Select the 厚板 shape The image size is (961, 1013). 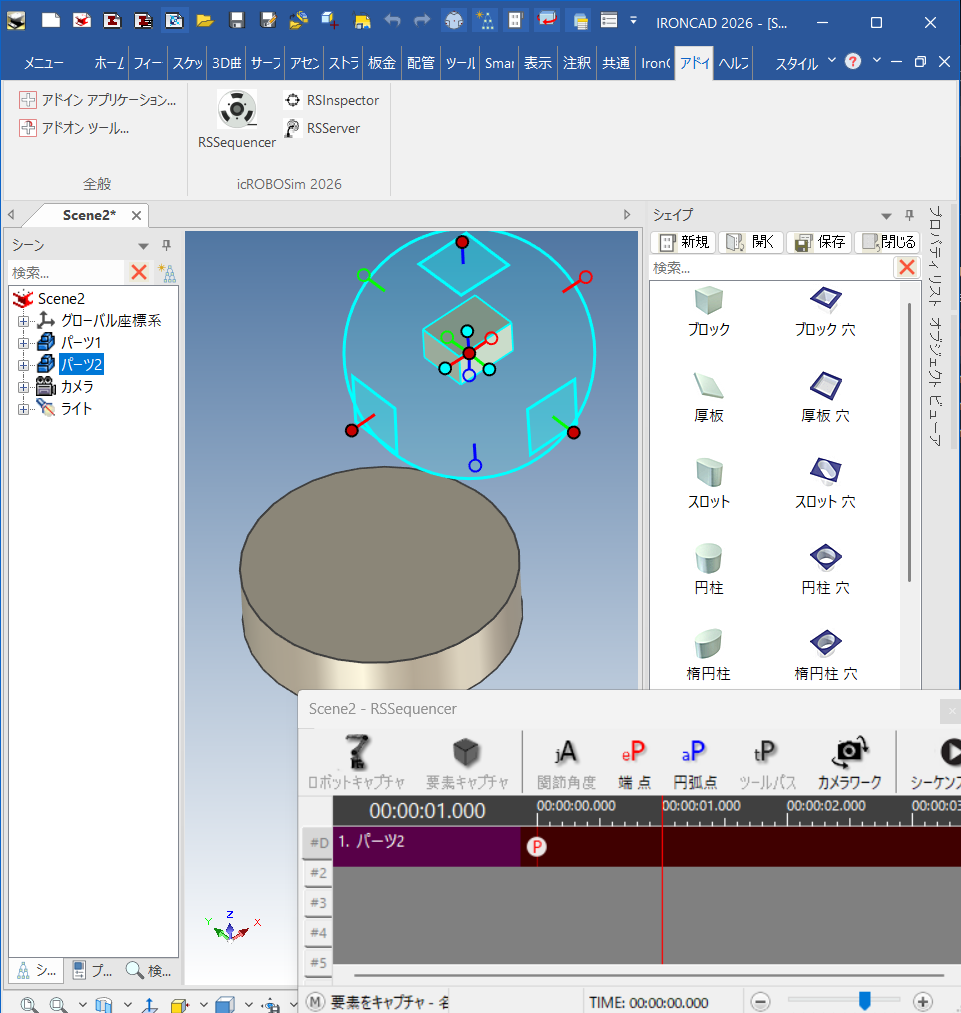coord(708,397)
